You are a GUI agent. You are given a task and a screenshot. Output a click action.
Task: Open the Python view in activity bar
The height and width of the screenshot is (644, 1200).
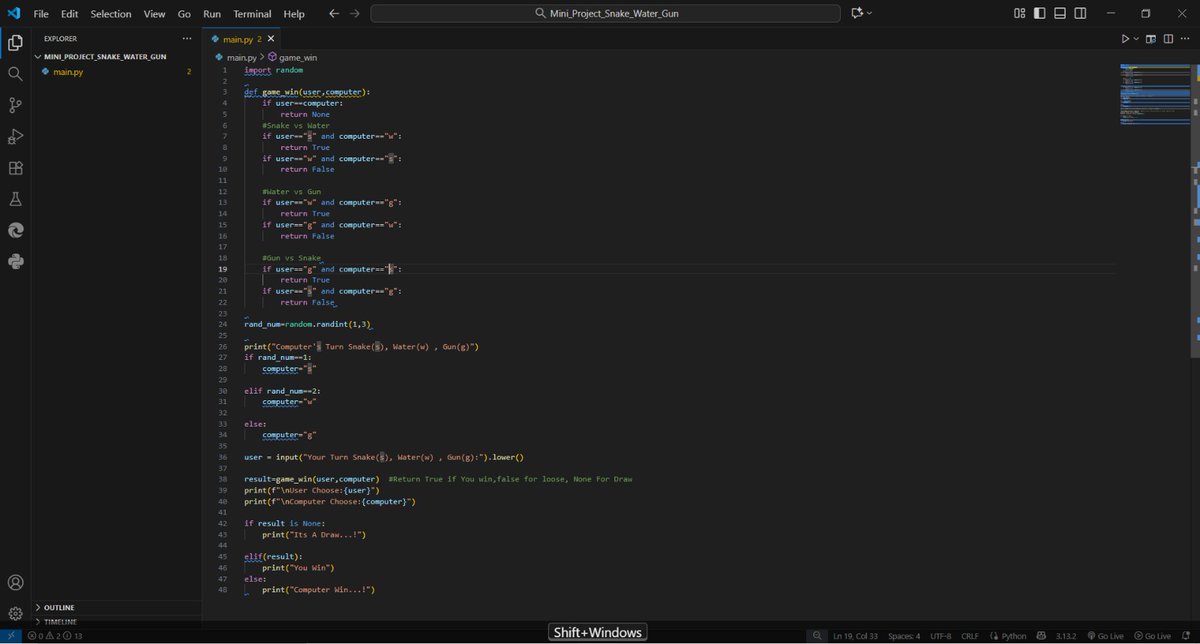[x=15, y=262]
